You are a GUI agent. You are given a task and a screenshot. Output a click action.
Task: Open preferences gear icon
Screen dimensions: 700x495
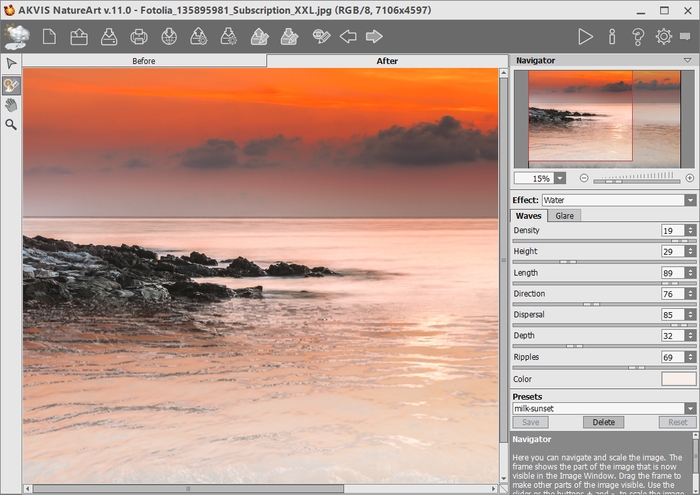tap(664, 37)
